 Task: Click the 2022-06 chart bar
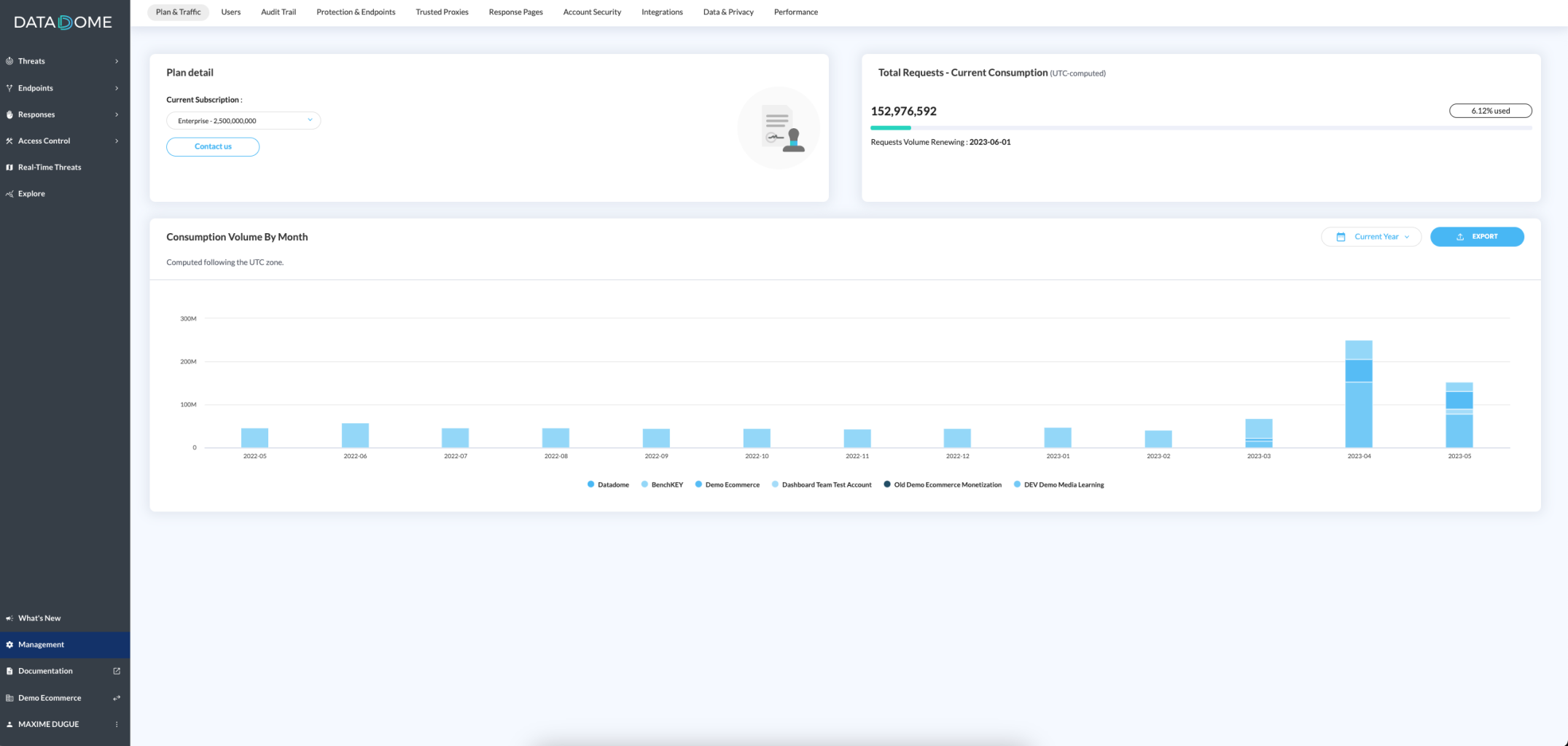tap(355, 435)
